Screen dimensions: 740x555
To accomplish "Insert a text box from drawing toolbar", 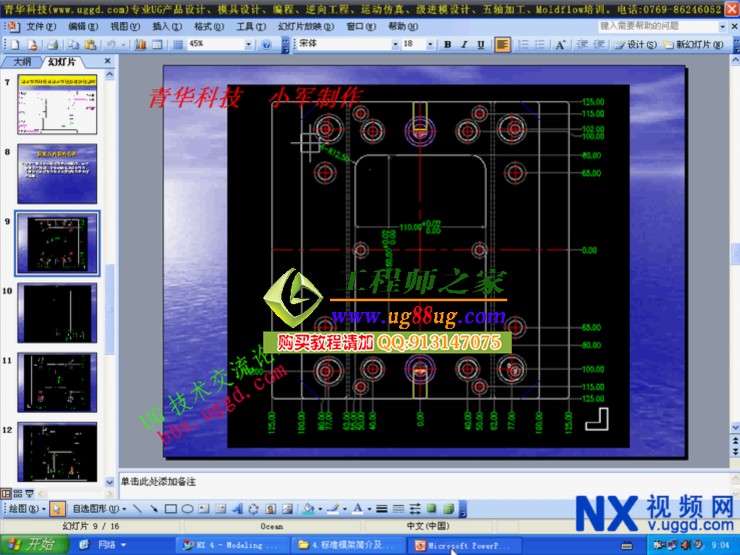I will [x=203, y=509].
